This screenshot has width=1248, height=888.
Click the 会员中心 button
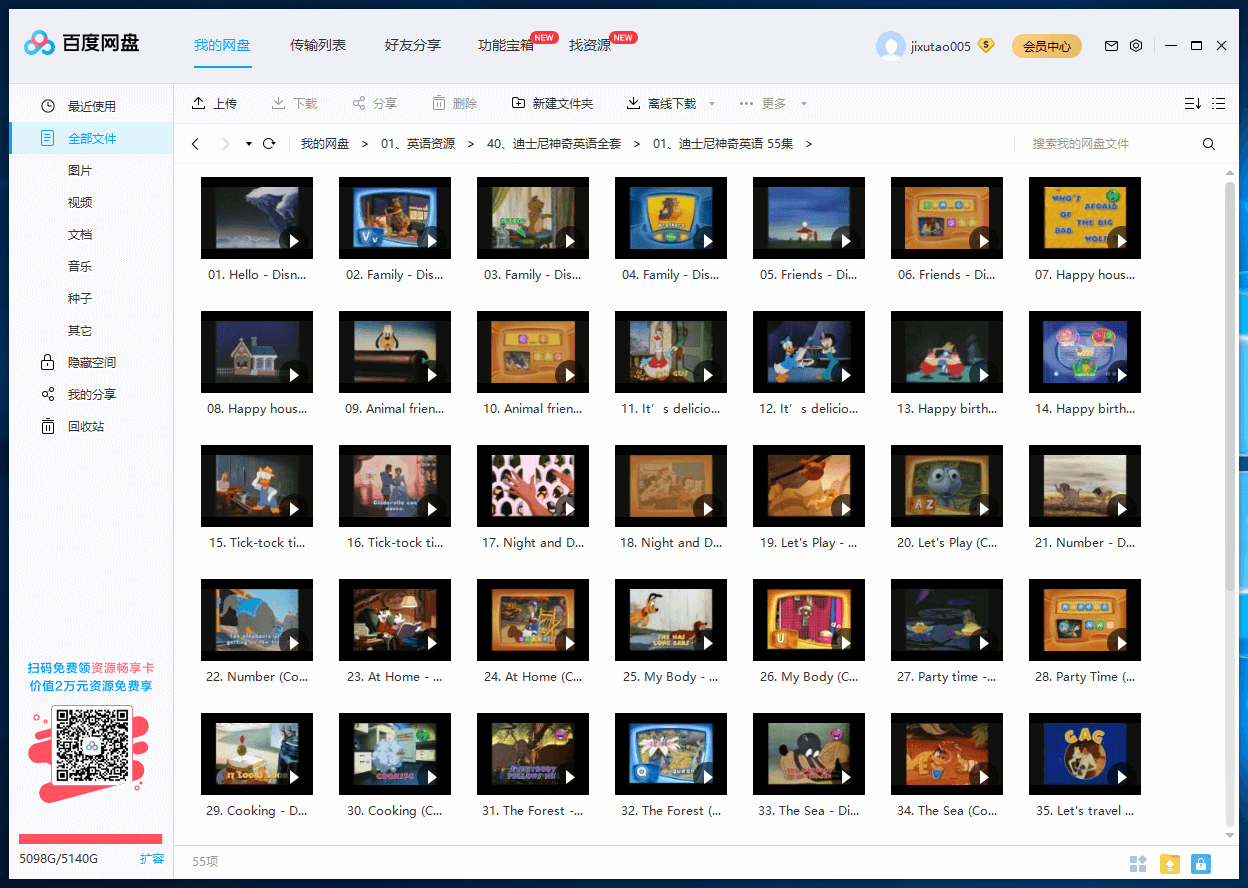[x=1046, y=46]
